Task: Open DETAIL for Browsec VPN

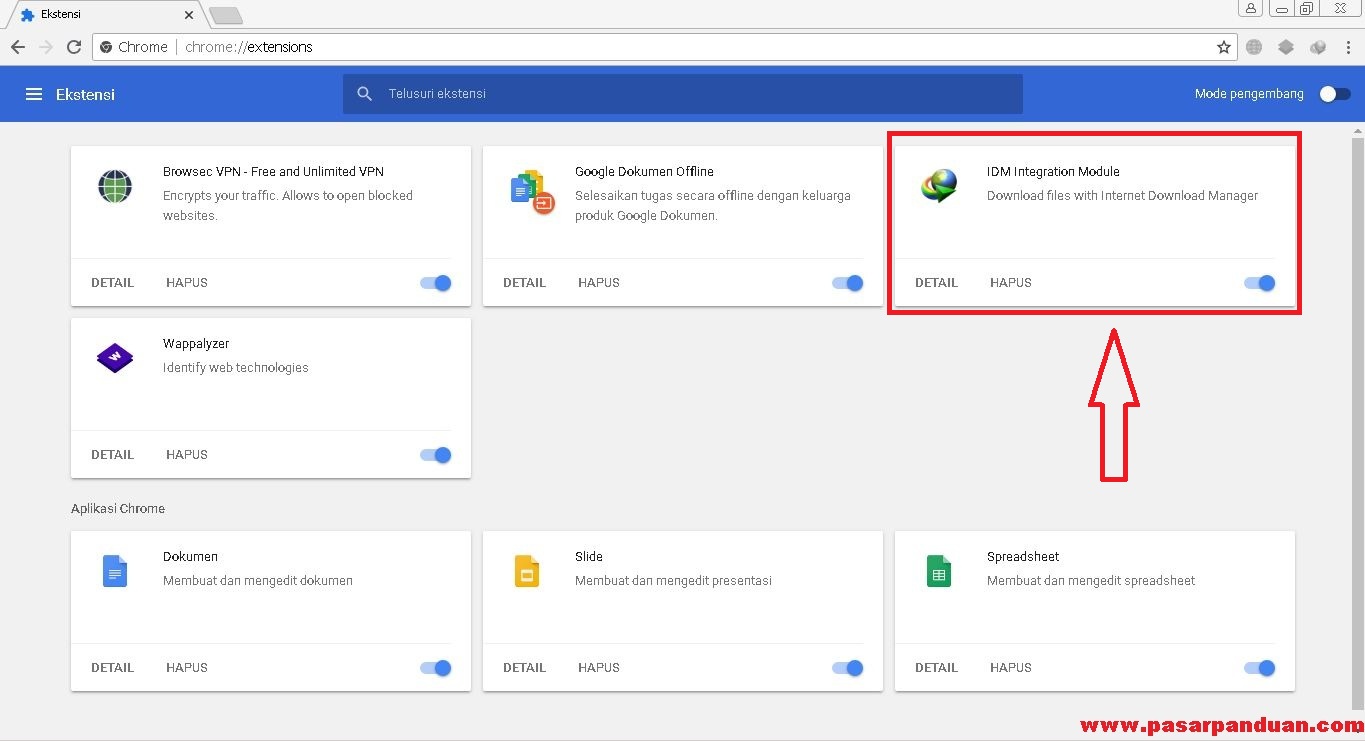Action: click(112, 283)
